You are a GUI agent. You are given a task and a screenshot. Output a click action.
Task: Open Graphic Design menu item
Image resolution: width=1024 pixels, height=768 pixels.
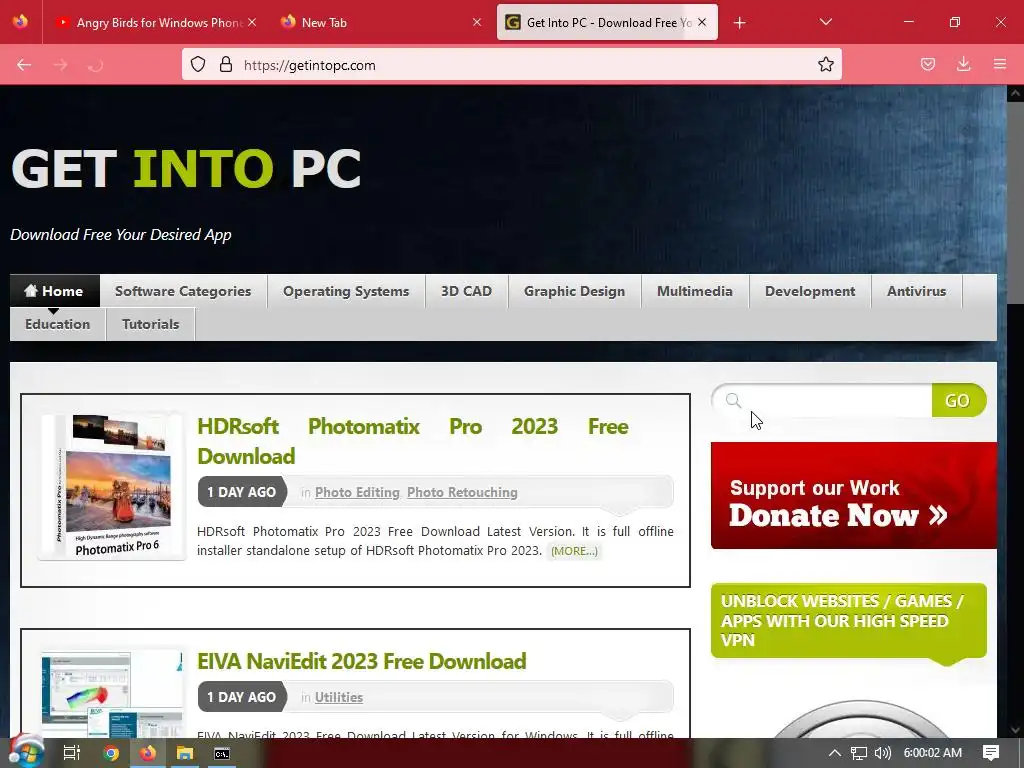tap(575, 291)
